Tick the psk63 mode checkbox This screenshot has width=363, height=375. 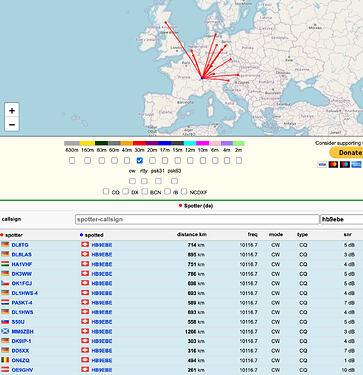(x=174, y=181)
